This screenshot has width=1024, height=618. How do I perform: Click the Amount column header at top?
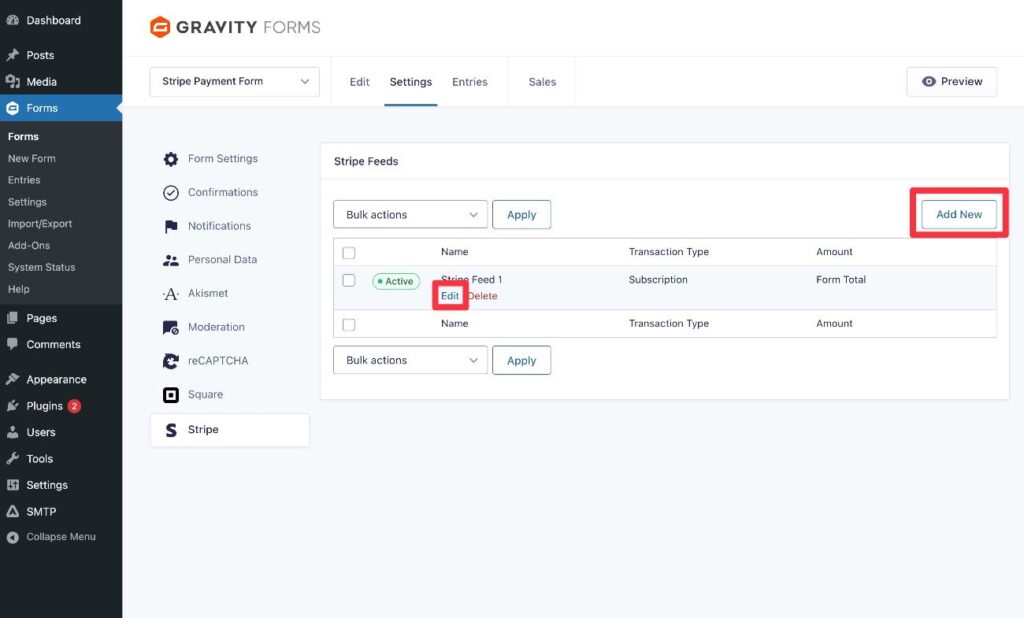coord(834,252)
